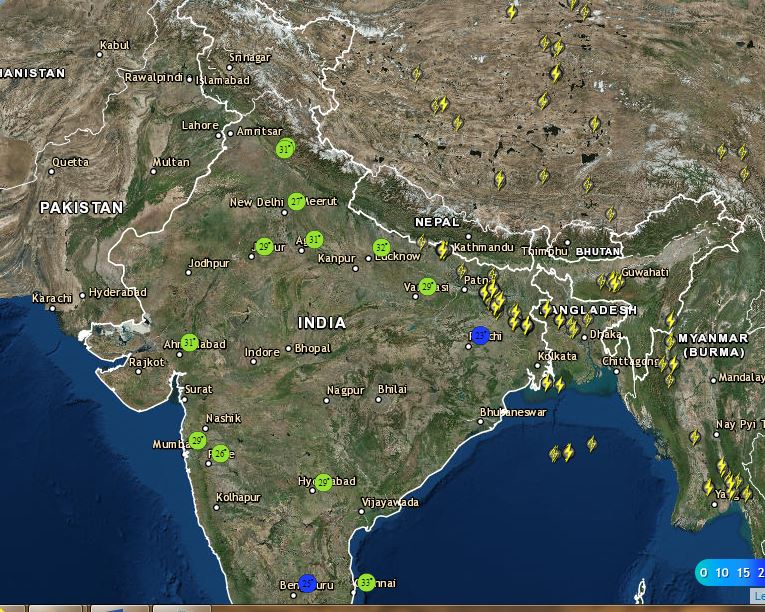Click the lightning marker just north of Bhutan
Image resolution: width=765 pixels, height=612 pixels.
[610, 214]
